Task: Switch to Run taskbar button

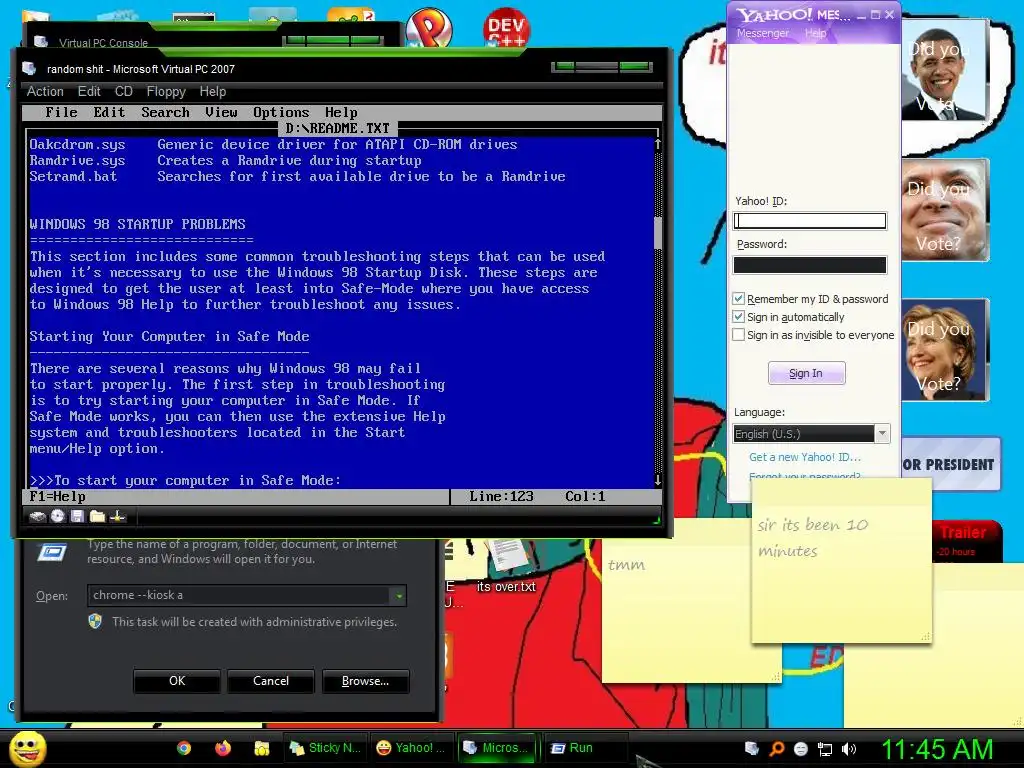Action: pyautogui.click(x=584, y=748)
